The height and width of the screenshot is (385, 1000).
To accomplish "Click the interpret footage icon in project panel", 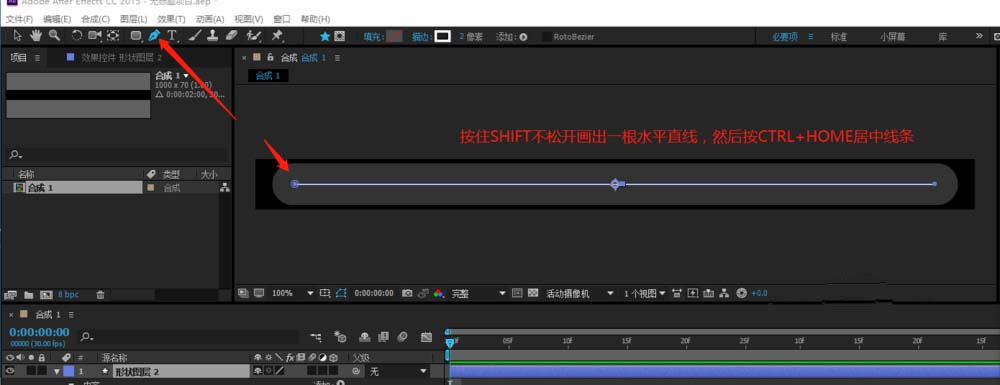I will 10,295.
